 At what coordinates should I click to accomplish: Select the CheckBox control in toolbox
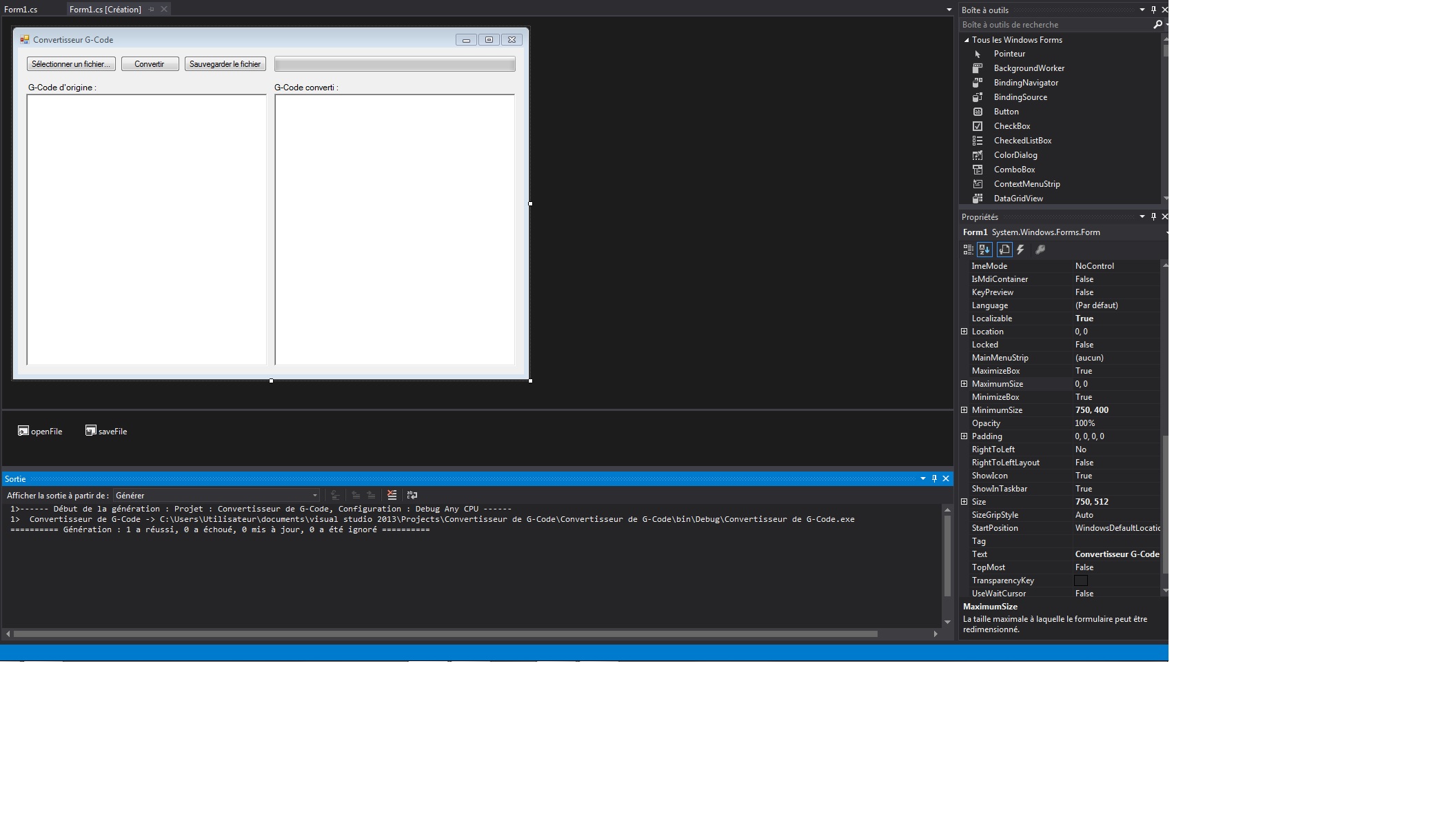[x=1011, y=126]
